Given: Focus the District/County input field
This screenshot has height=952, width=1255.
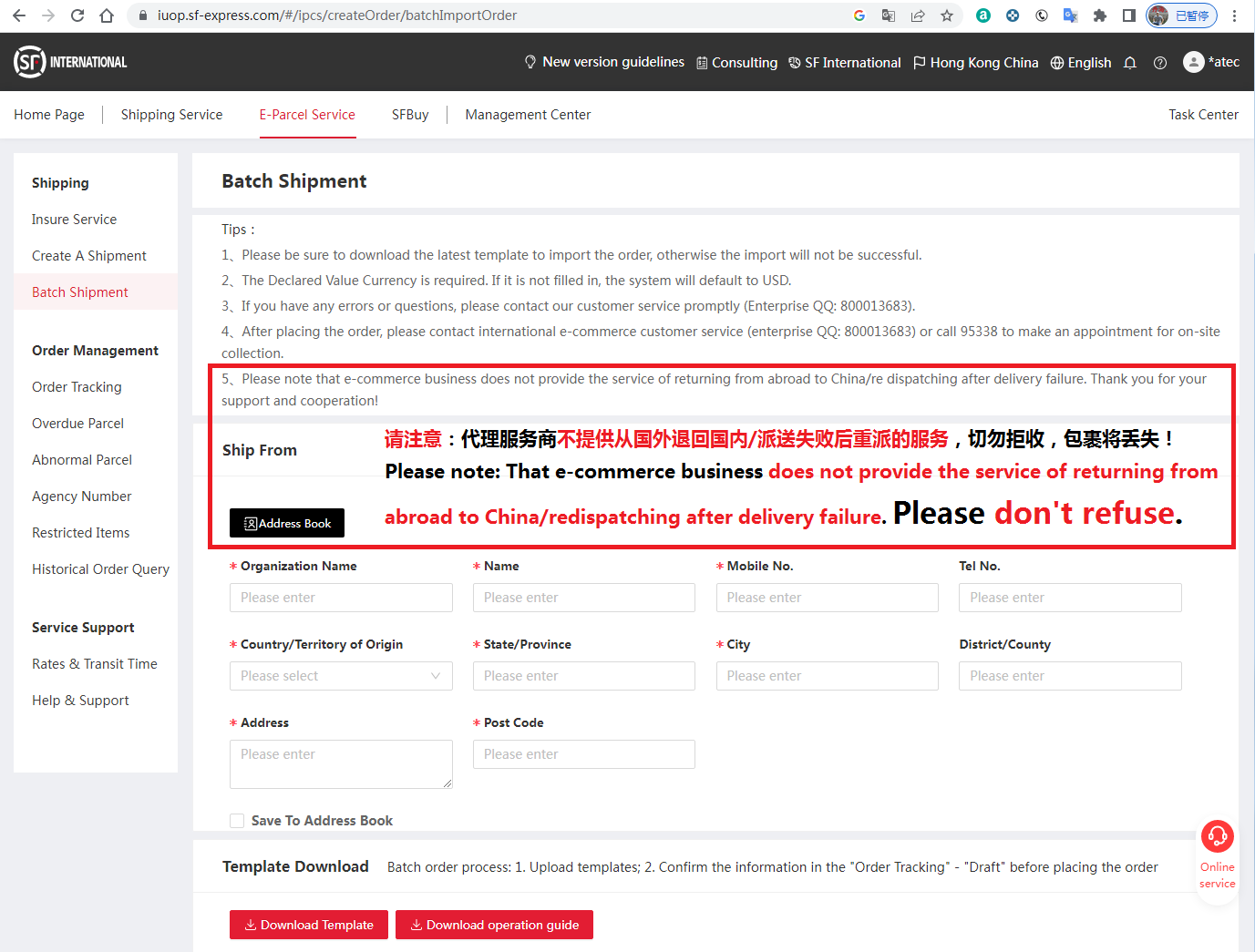Looking at the screenshot, I should click(1070, 676).
